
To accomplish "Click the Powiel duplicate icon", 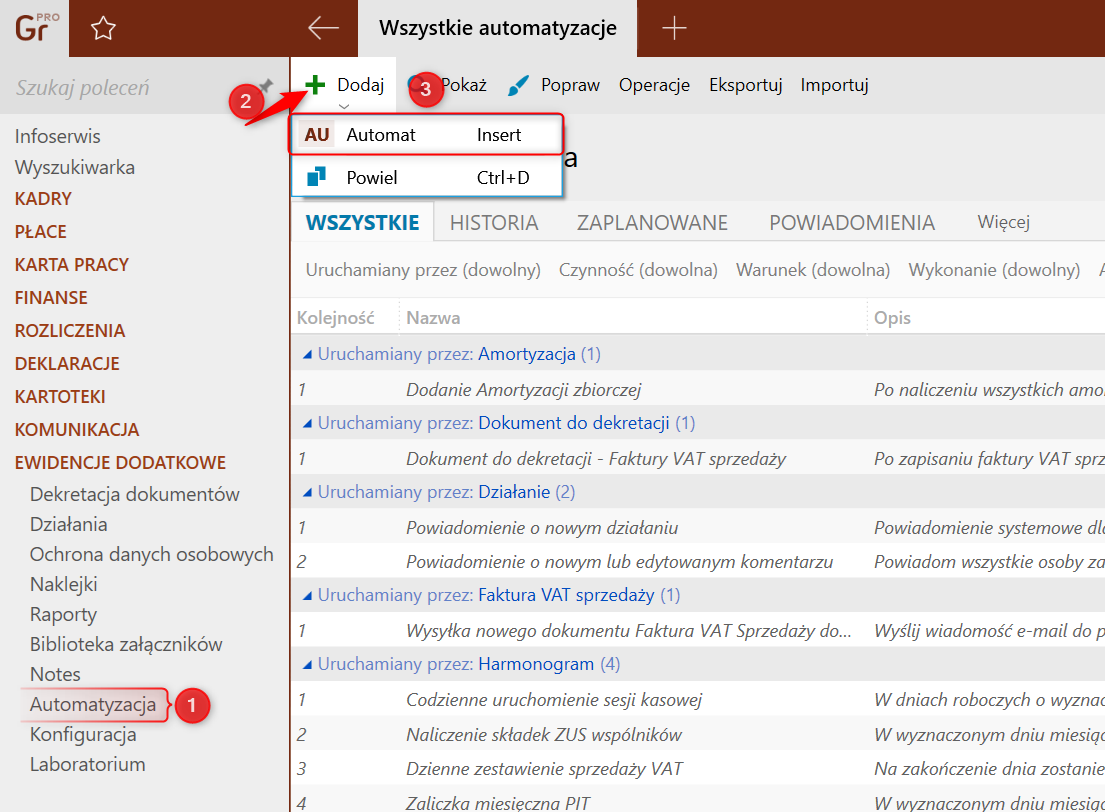I will click(x=317, y=178).
